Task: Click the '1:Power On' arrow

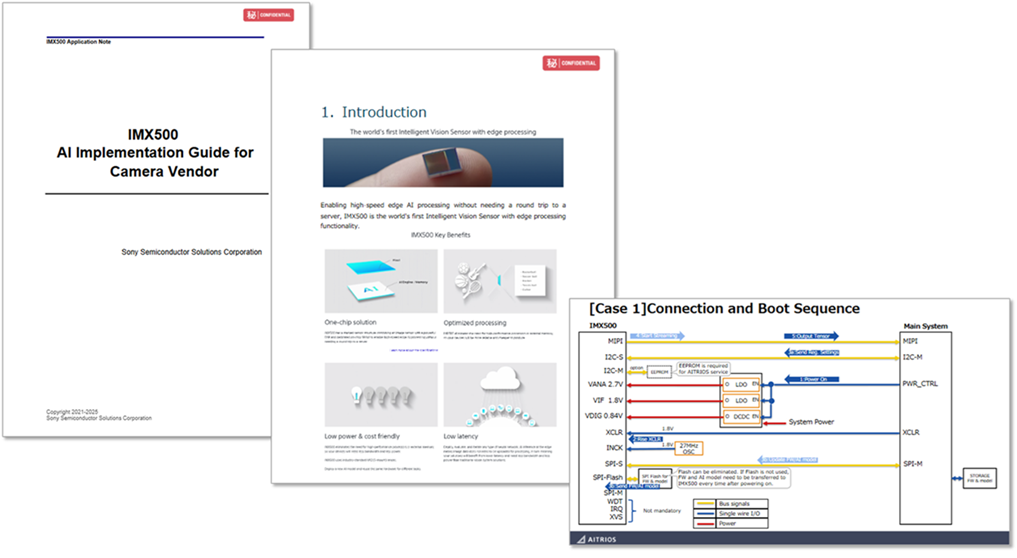Action: (812, 379)
